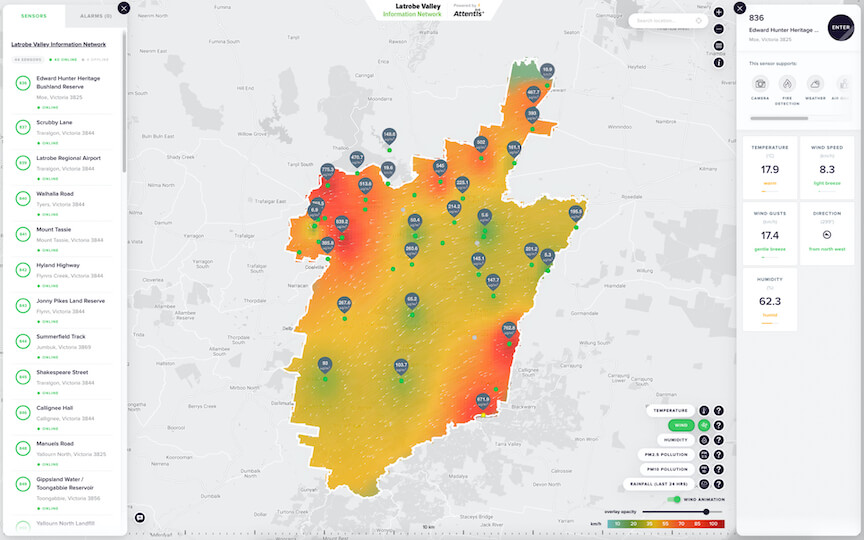Viewport: 864px width, 540px height.
Task: Click the PM2.5 pollution overlay icon
Action: tap(704, 455)
